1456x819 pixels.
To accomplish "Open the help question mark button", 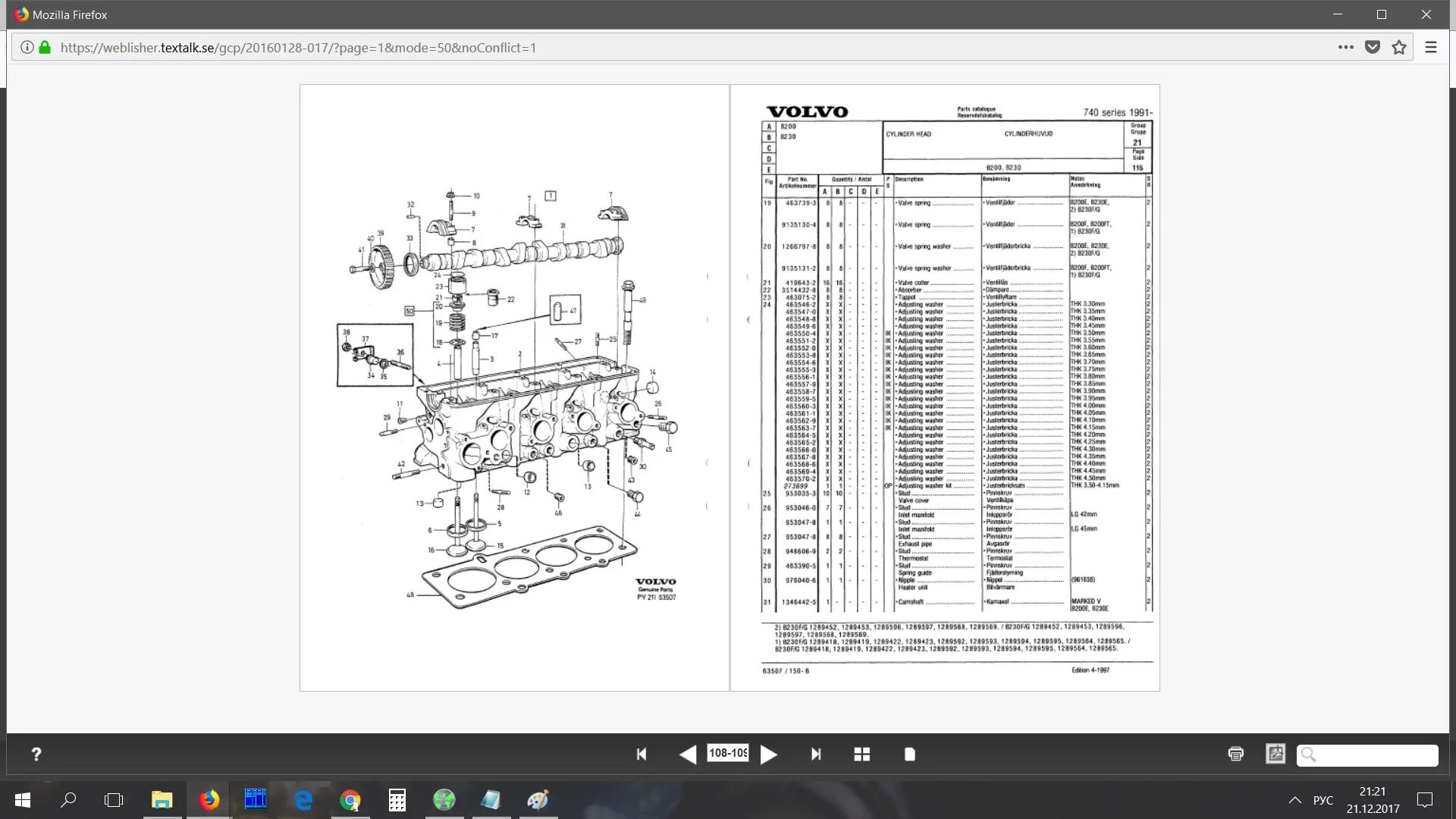I will (36, 754).
